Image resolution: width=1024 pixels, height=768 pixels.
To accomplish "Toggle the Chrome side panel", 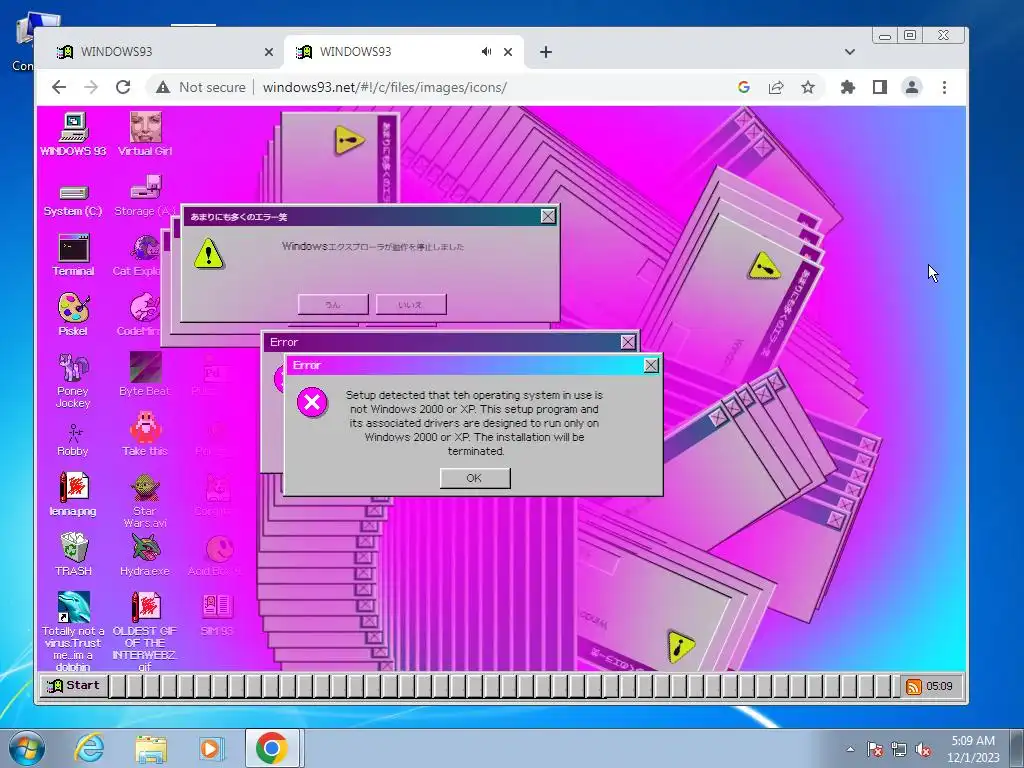I will click(880, 87).
